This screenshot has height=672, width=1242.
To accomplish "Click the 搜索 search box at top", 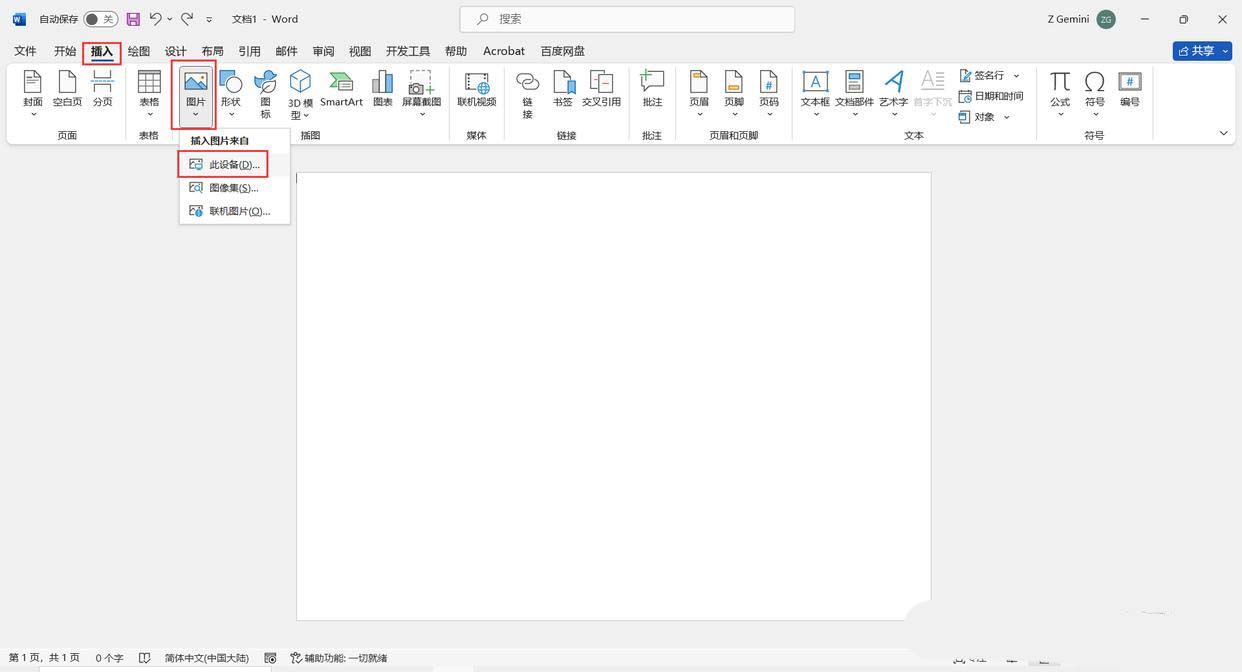I will pos(620,18).
